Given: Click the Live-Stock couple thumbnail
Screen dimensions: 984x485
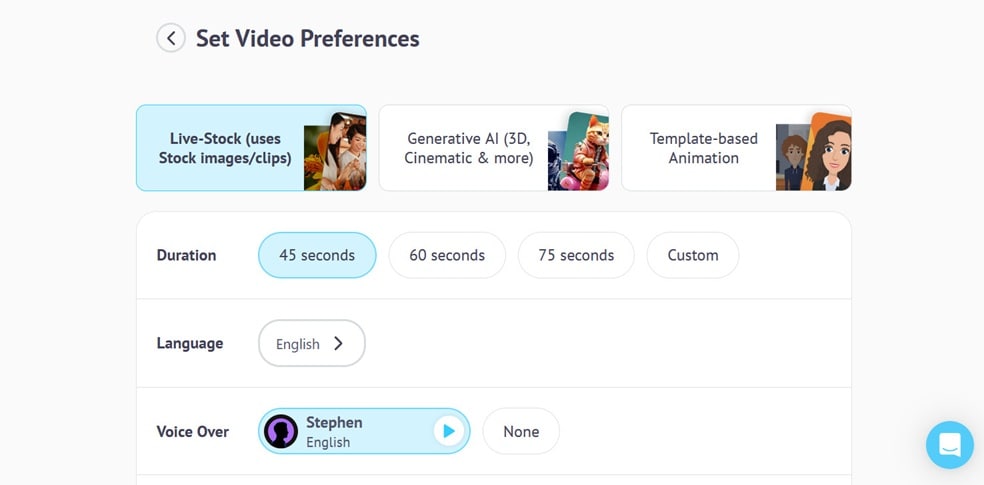Looking at the screenshot, I should pyautogui.click(x=334, y=150).
